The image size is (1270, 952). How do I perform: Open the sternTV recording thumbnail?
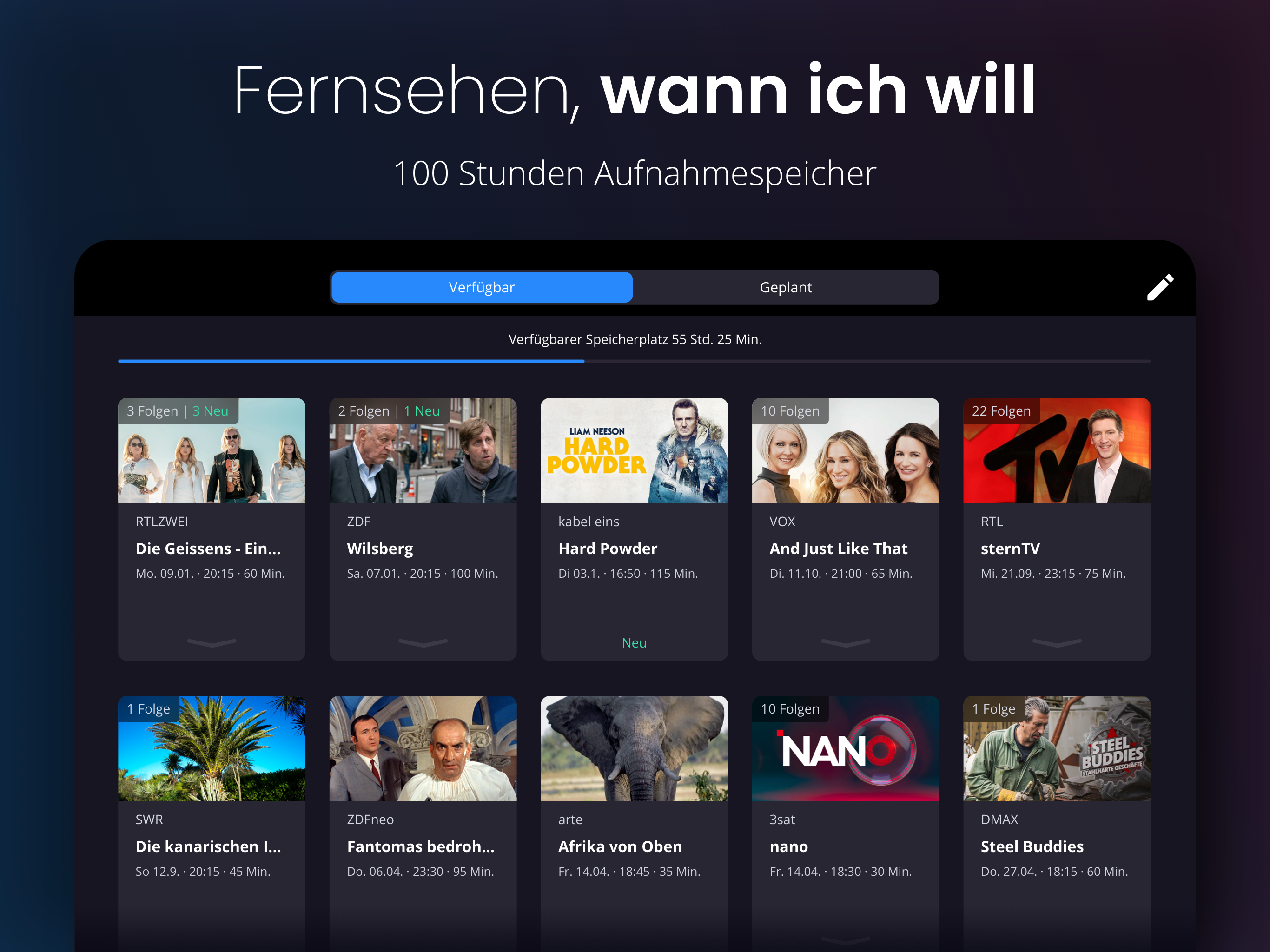click(1057, 450)
